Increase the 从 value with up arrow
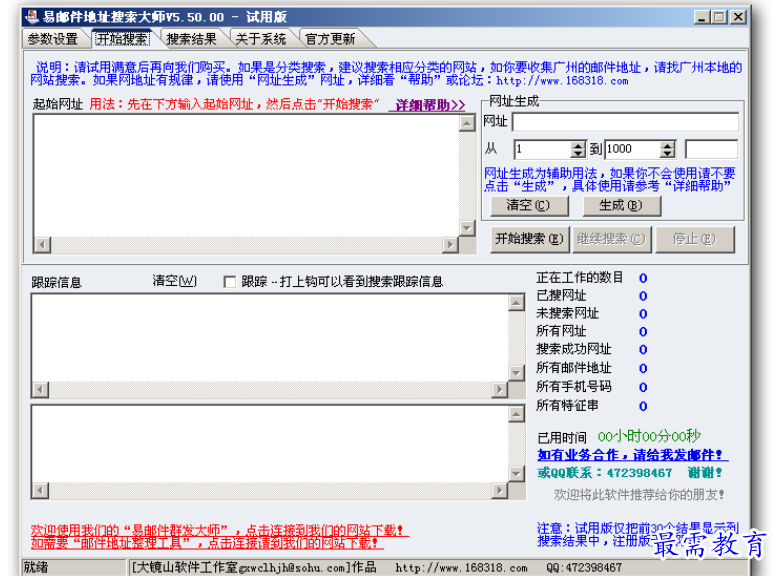775x576 pixels. pos(578,145)
